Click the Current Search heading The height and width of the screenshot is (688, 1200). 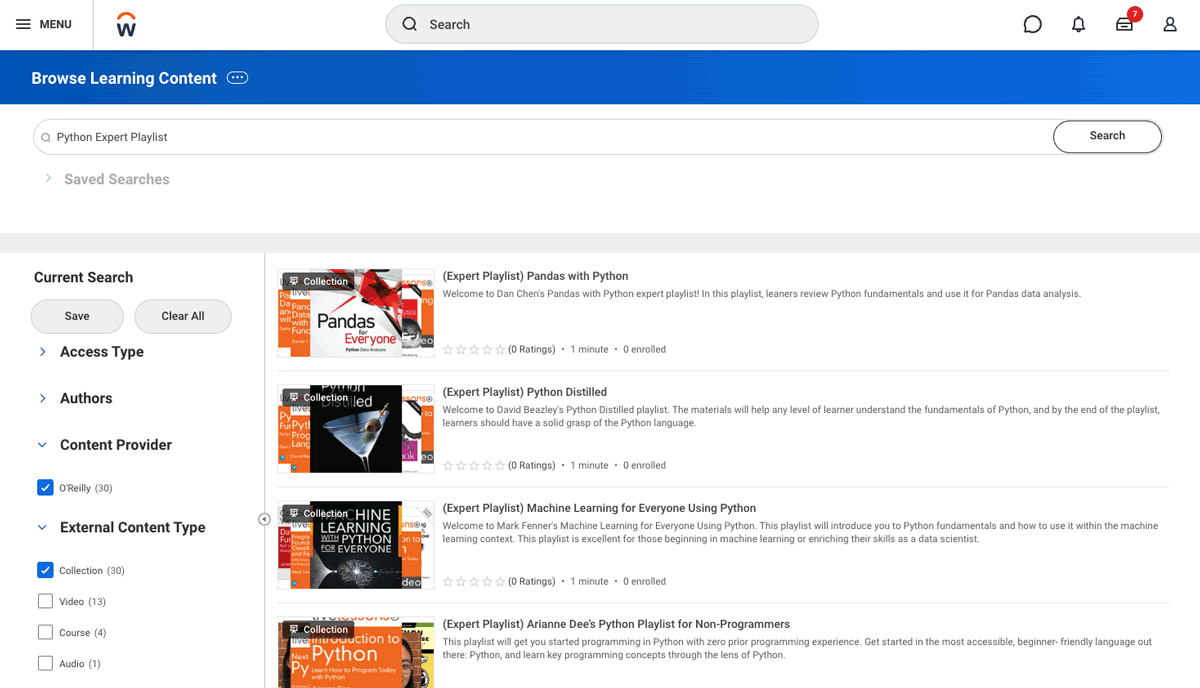83,277
